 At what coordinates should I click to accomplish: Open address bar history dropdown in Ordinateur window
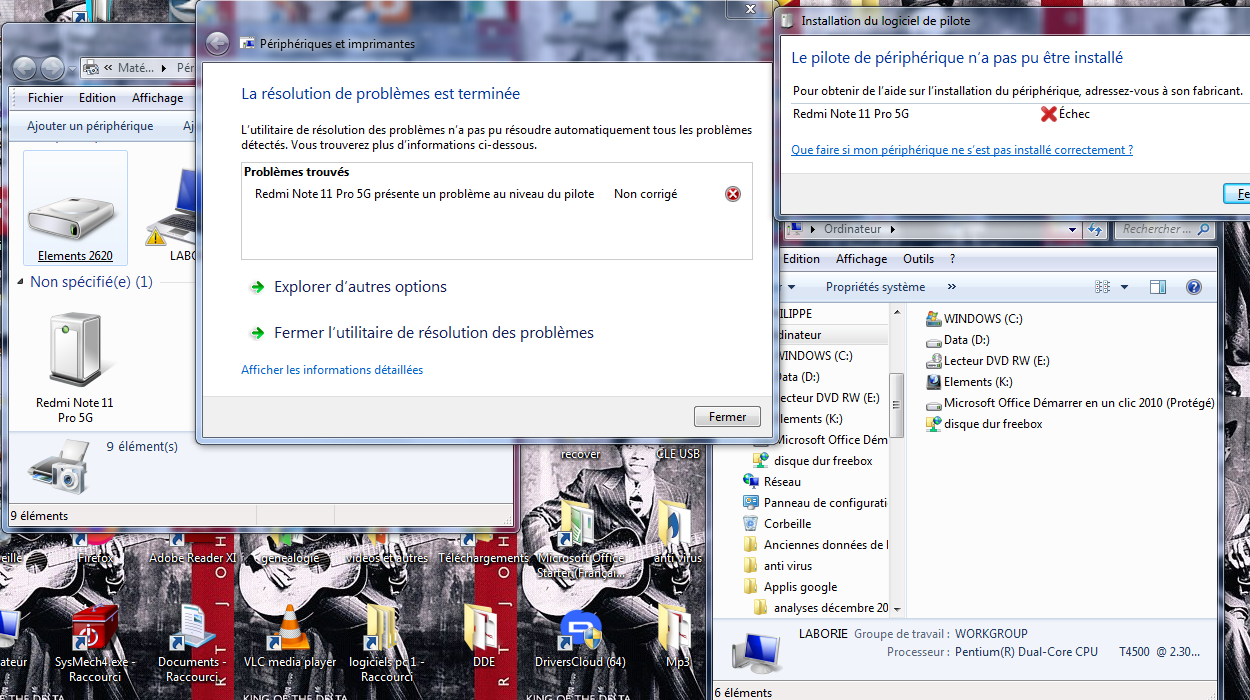click(1072, 229)
